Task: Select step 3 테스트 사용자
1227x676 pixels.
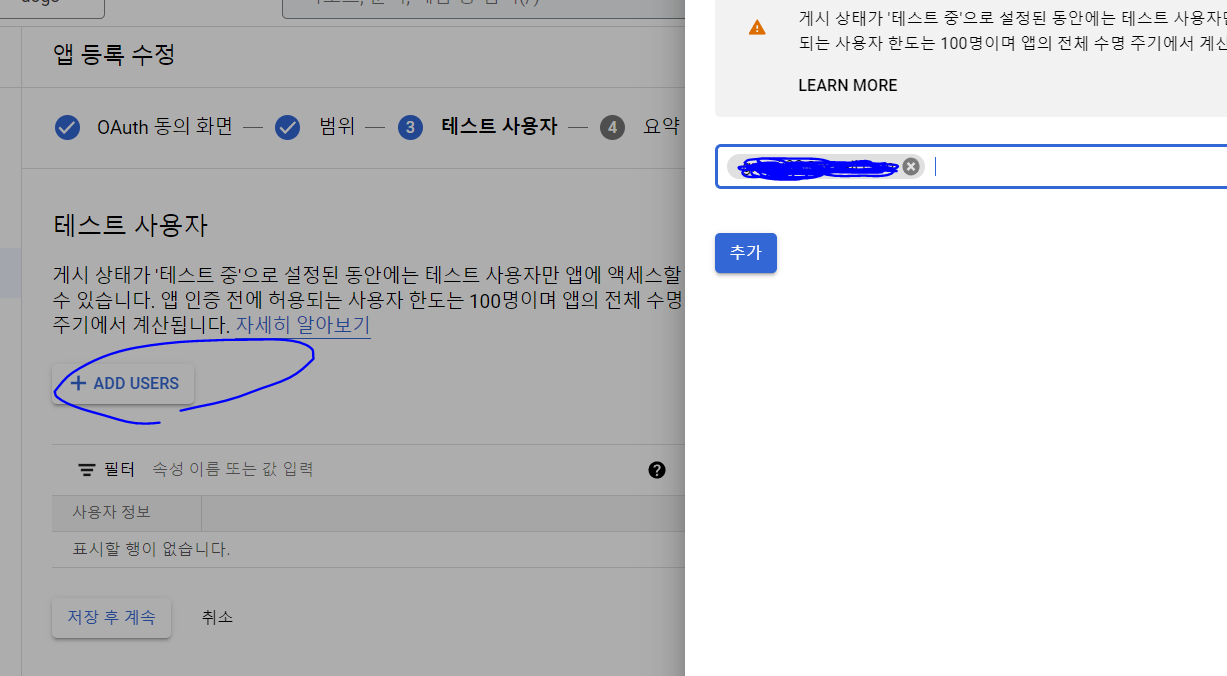Action: pyautogui.click(x=477, y=127)
